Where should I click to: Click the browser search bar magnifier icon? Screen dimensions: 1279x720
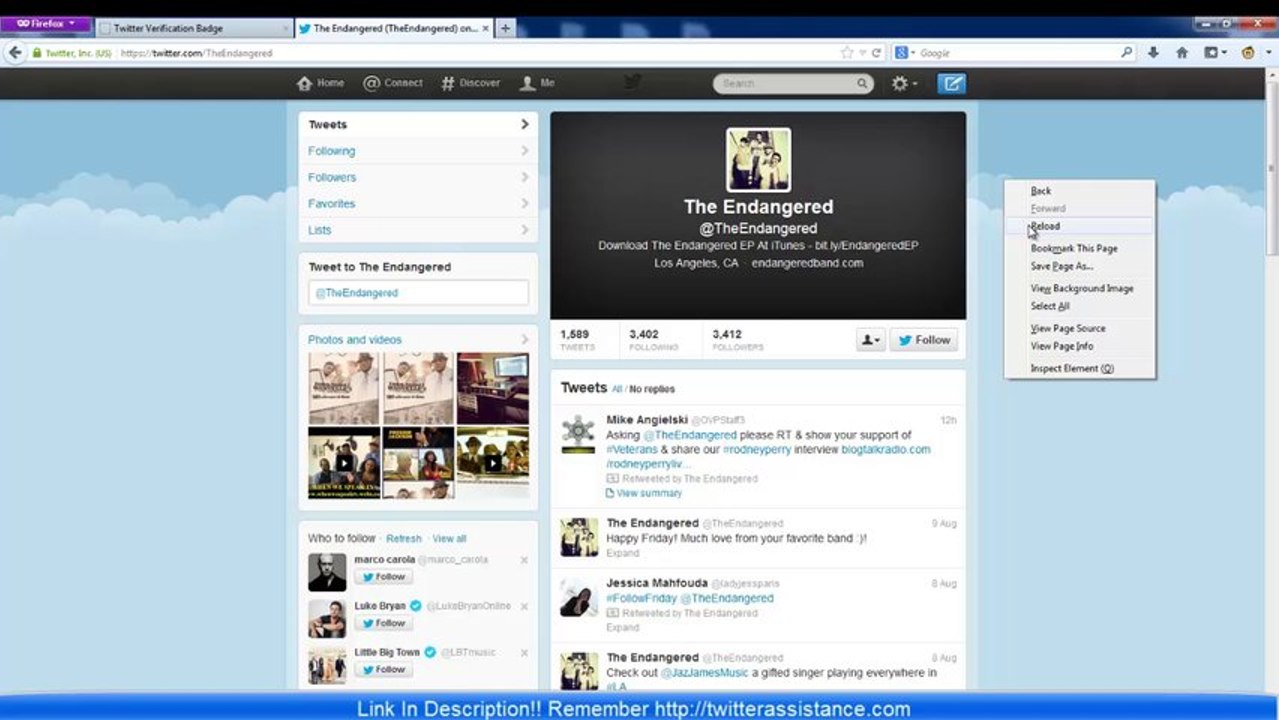click(x=1127, y=53)
